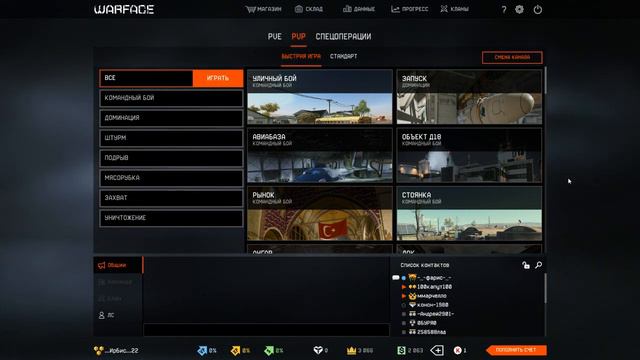Choose the Стоянка map card
The width and height of the screenshot is (640, 360).
pos(469,213)
